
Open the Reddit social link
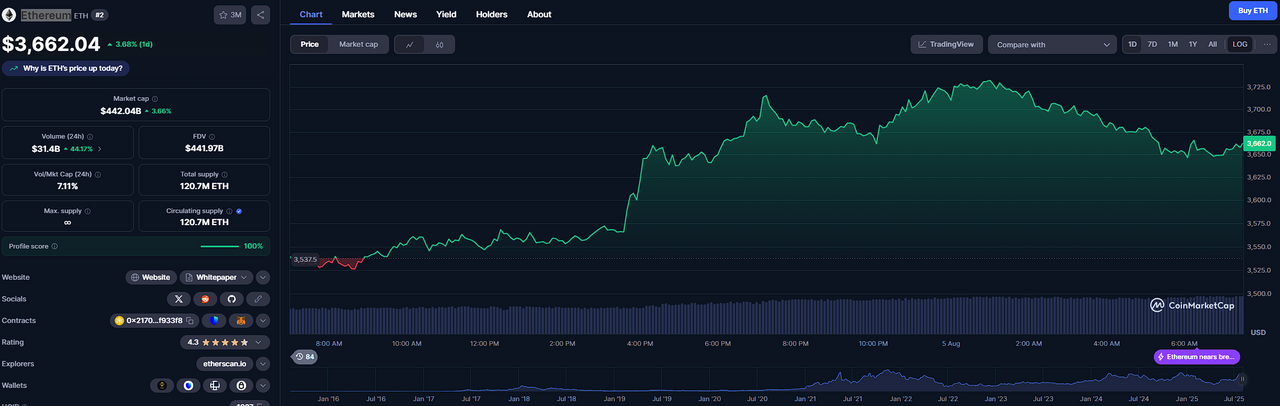coord(205,299)
